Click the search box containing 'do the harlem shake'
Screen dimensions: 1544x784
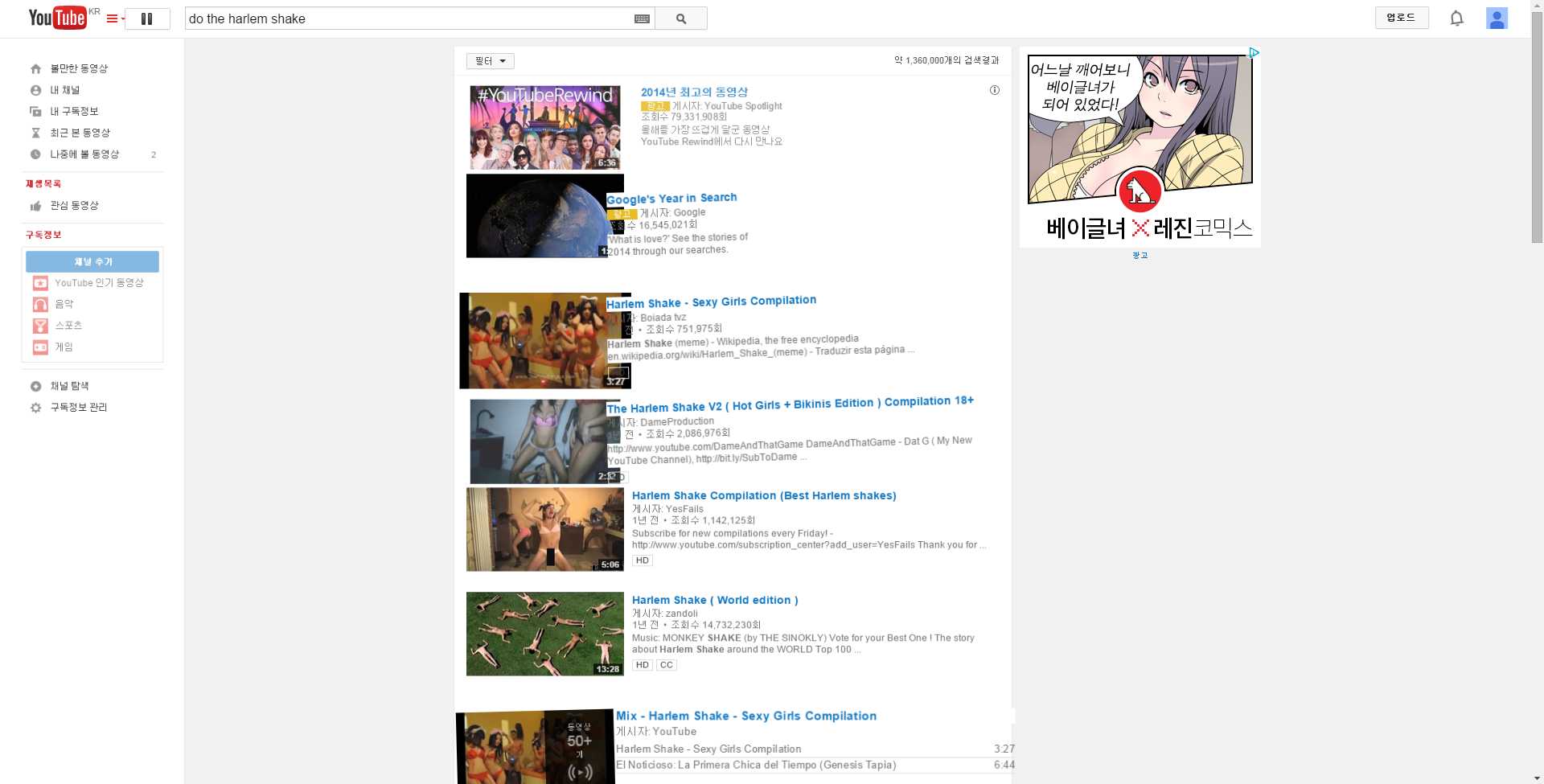[409, 18]
